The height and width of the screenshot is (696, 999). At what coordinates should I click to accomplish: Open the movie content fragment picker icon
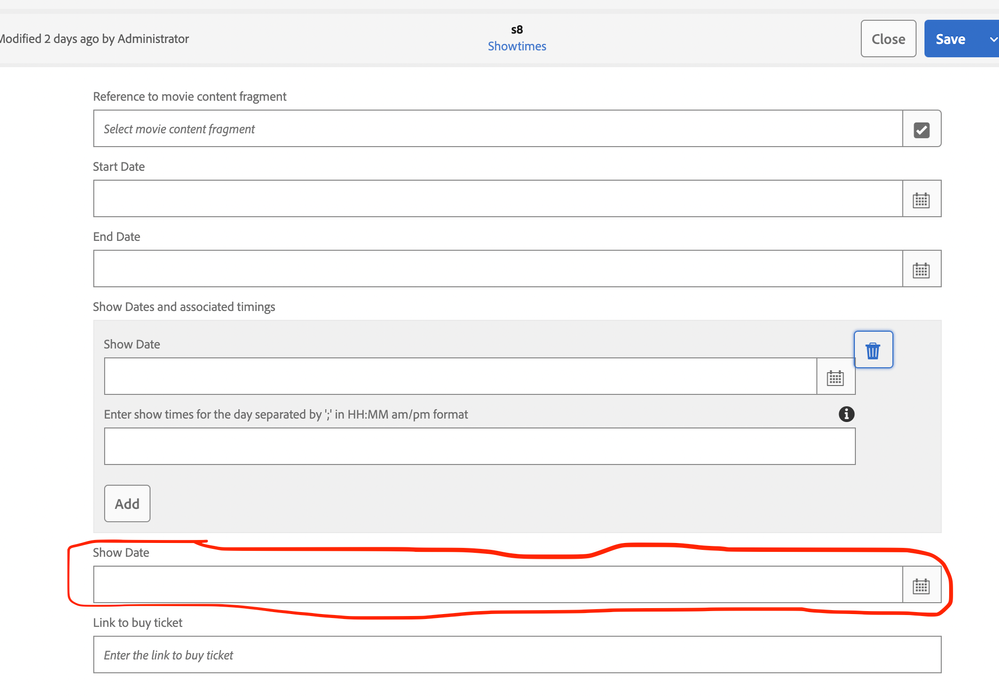coord(921,130)
